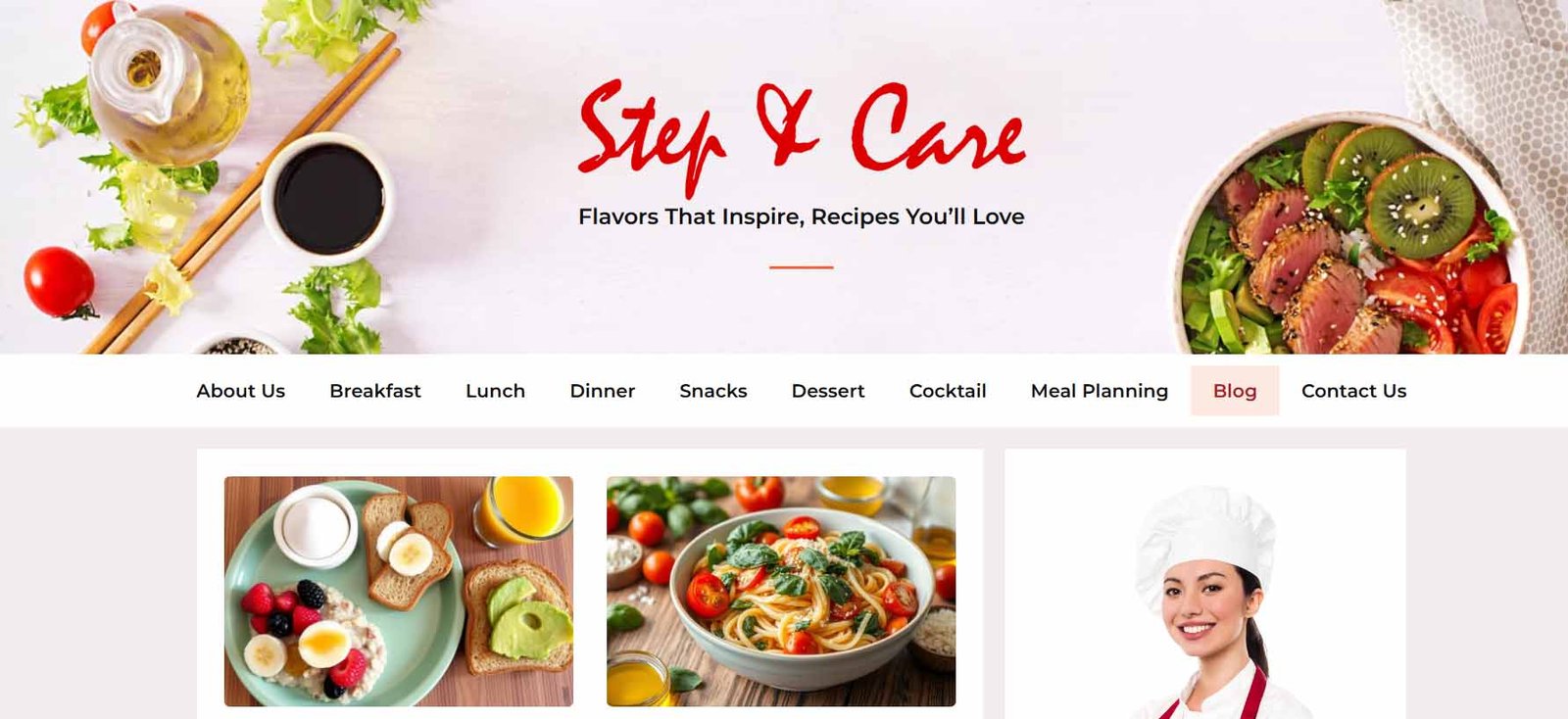
Task: Click the Step & Care logo
Action: [802, 134]
